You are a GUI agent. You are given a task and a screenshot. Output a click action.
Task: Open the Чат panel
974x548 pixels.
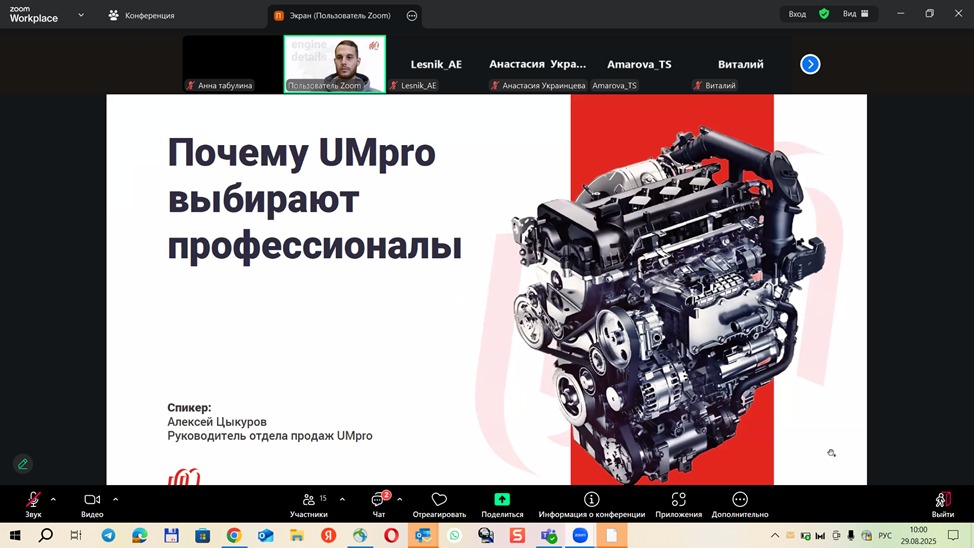point(379,502)
